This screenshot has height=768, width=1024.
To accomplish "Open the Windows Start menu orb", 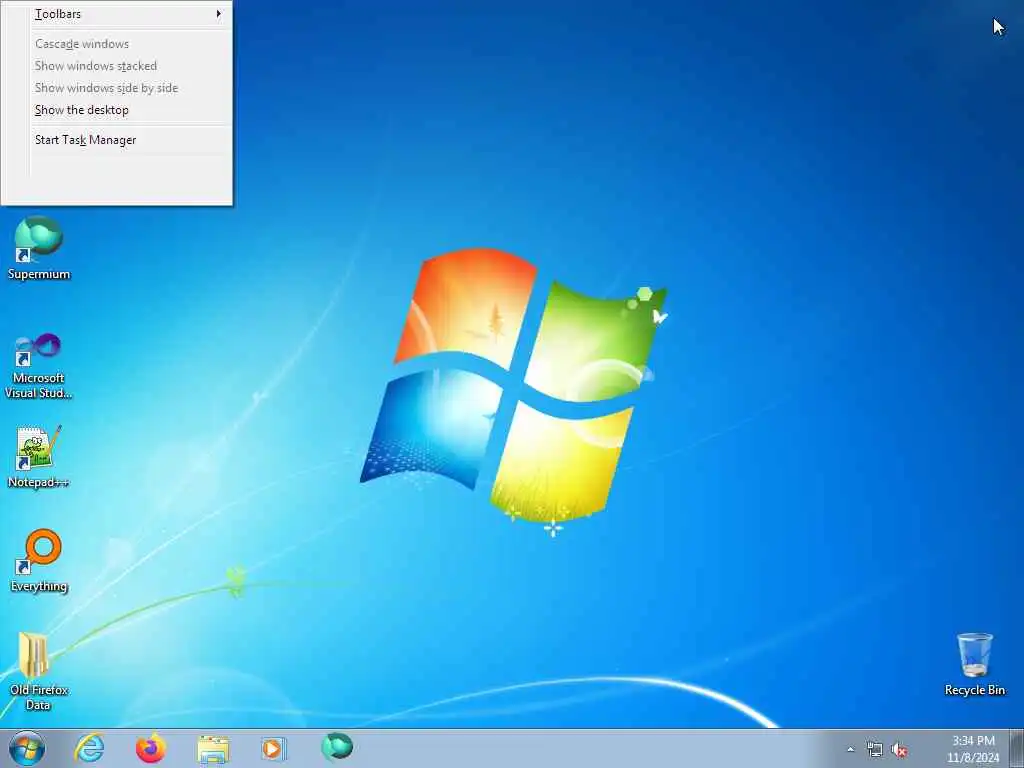I will 27,748.
